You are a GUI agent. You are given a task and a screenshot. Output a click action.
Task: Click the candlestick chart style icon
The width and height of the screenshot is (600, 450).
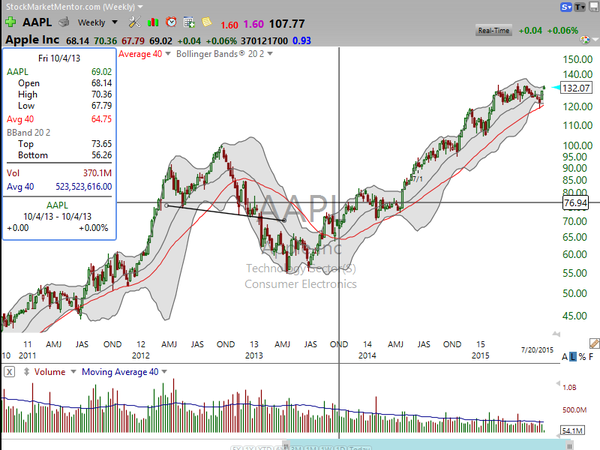[x=153, y=22]
